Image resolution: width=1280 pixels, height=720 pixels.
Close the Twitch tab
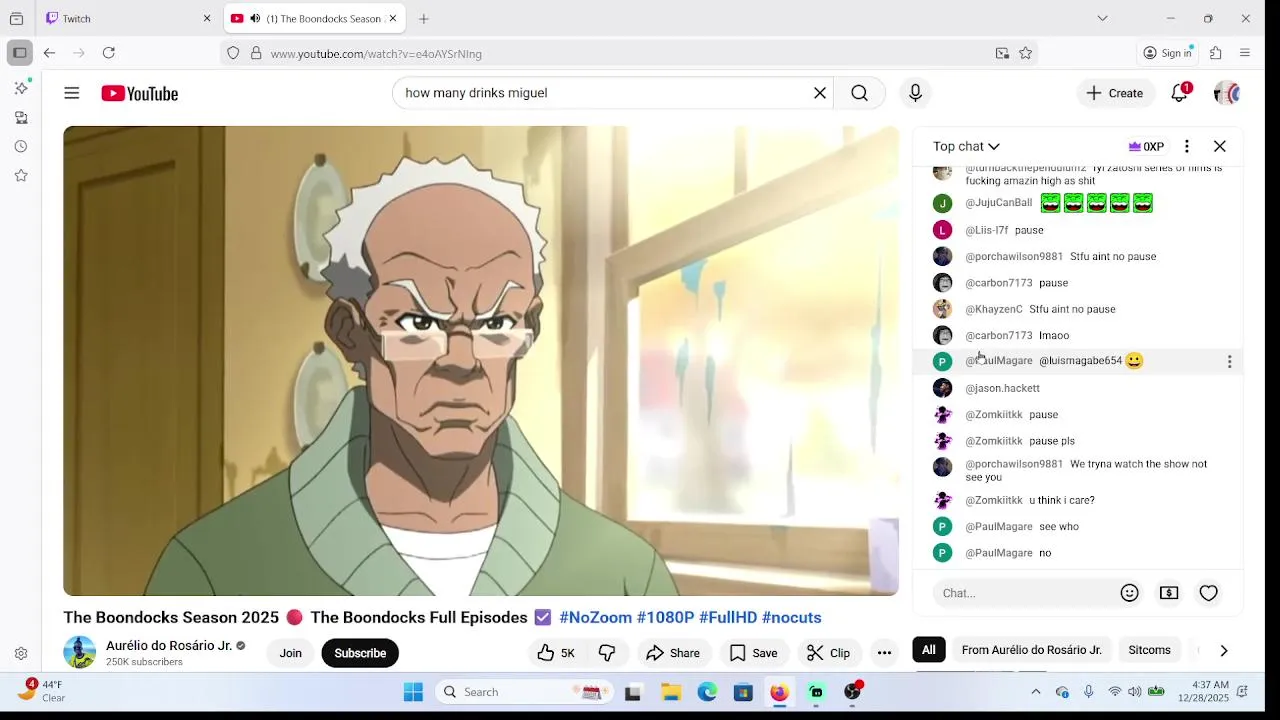pos(207,19)
